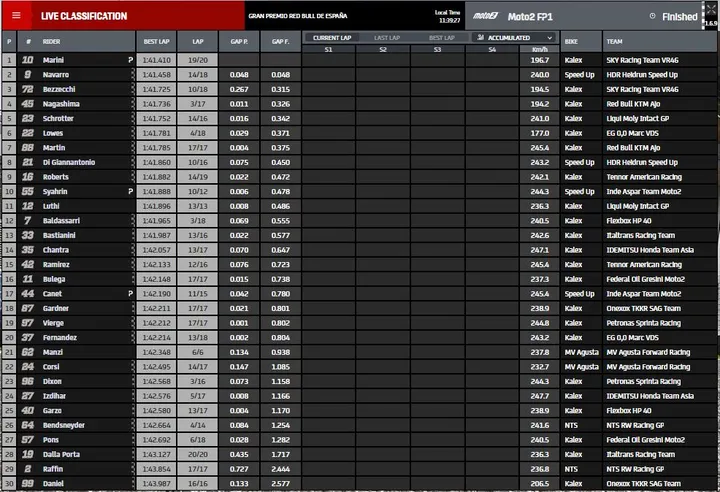This screenshot has height=492, width=720.
Task: Click Red Bull KTM Ajo in Martin's row
Action: point(633,147)
